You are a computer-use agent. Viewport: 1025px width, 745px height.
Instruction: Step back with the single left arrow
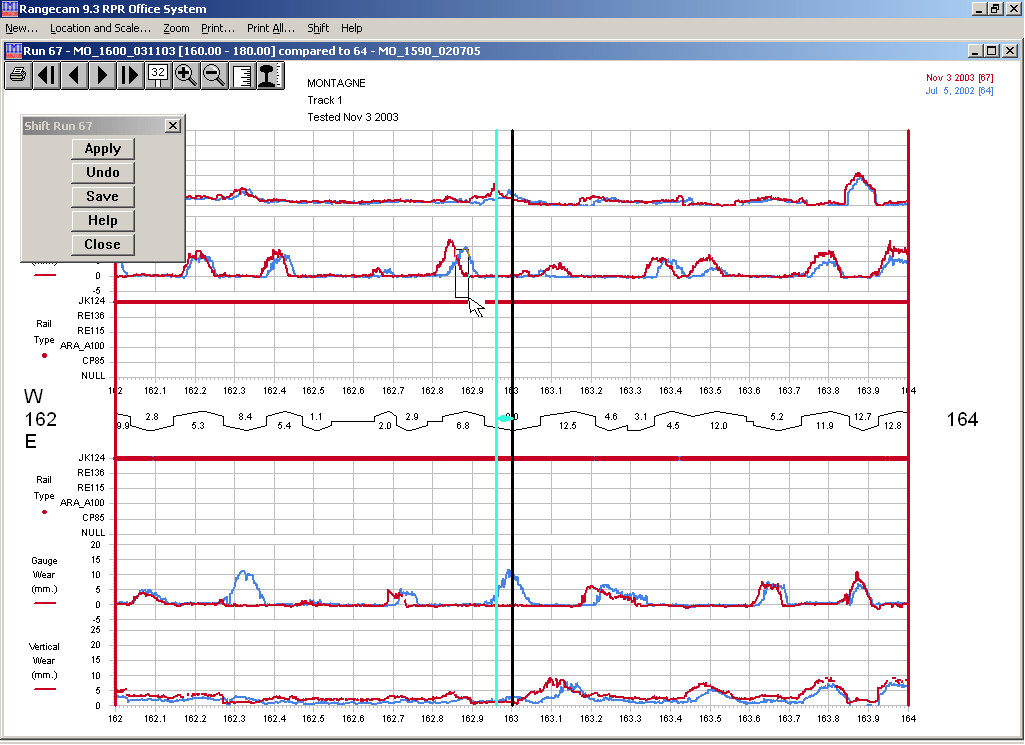tap(74, 75)
